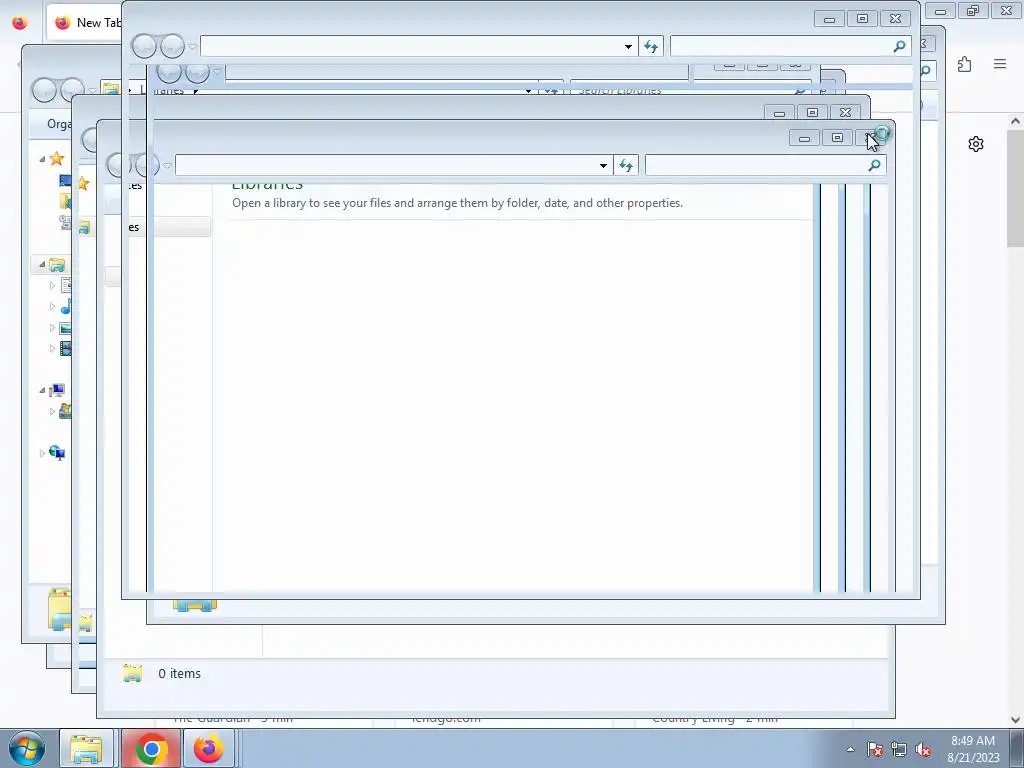Select the Computer icon in the leftmost Explorer tree
The height and width of the screenshot is (768, 1024).
tap(57, 390)
